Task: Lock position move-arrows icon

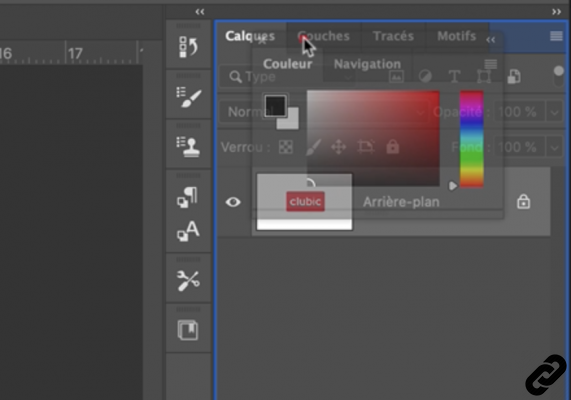Action: pos(339,148)
